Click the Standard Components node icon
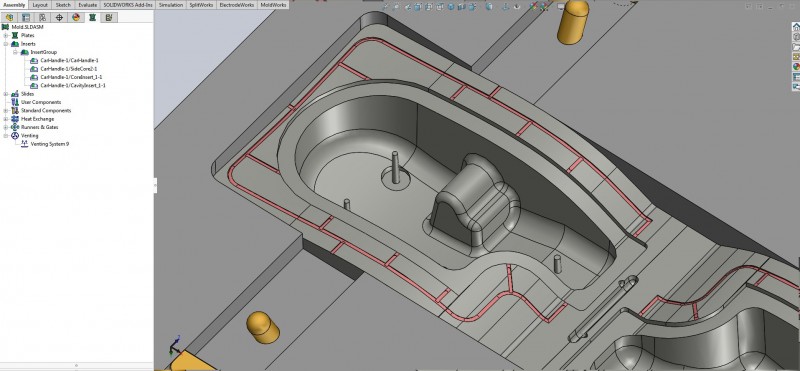 click(15, 111)
